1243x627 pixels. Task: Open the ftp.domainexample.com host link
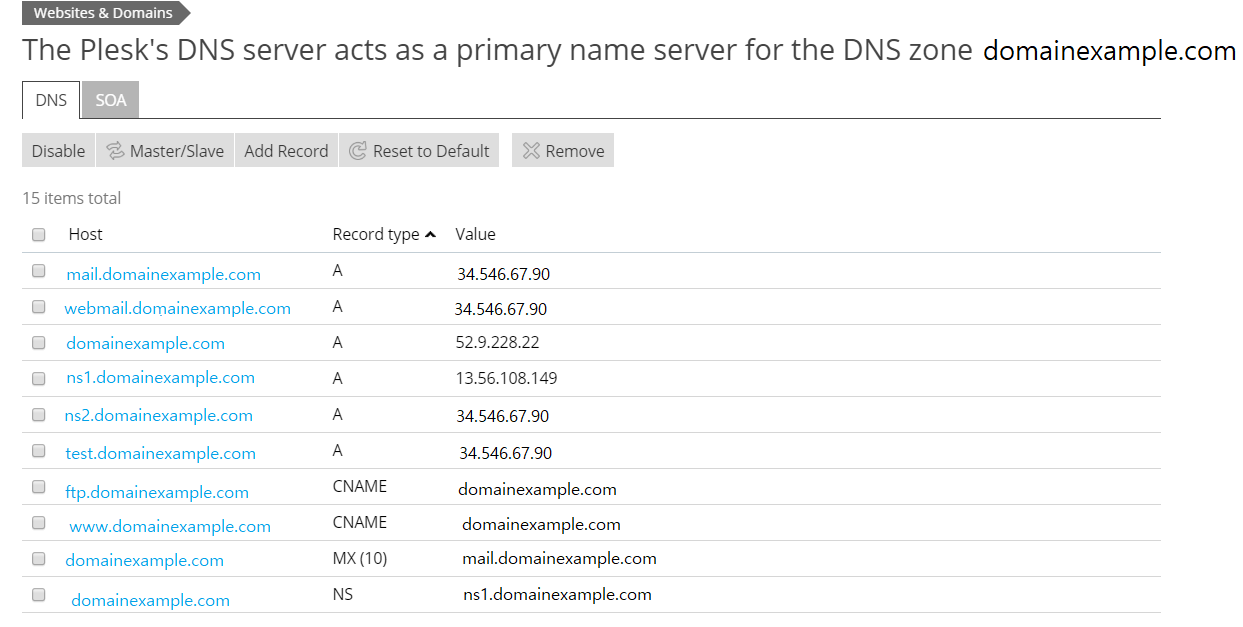pyautogui.click(x=157, y=492)
